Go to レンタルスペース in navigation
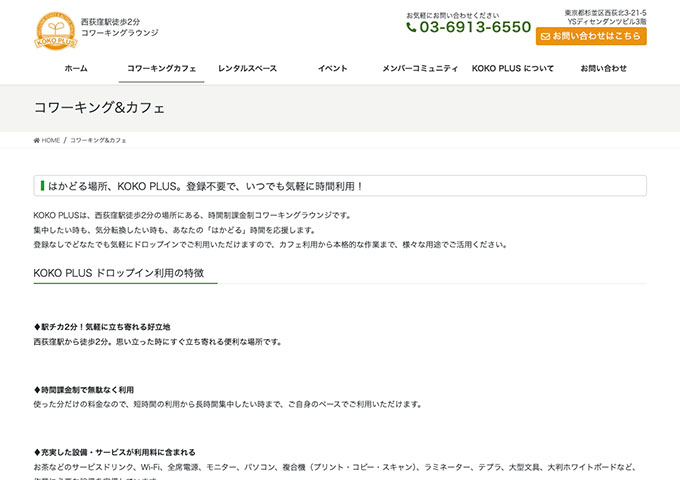 pos(247,68)
